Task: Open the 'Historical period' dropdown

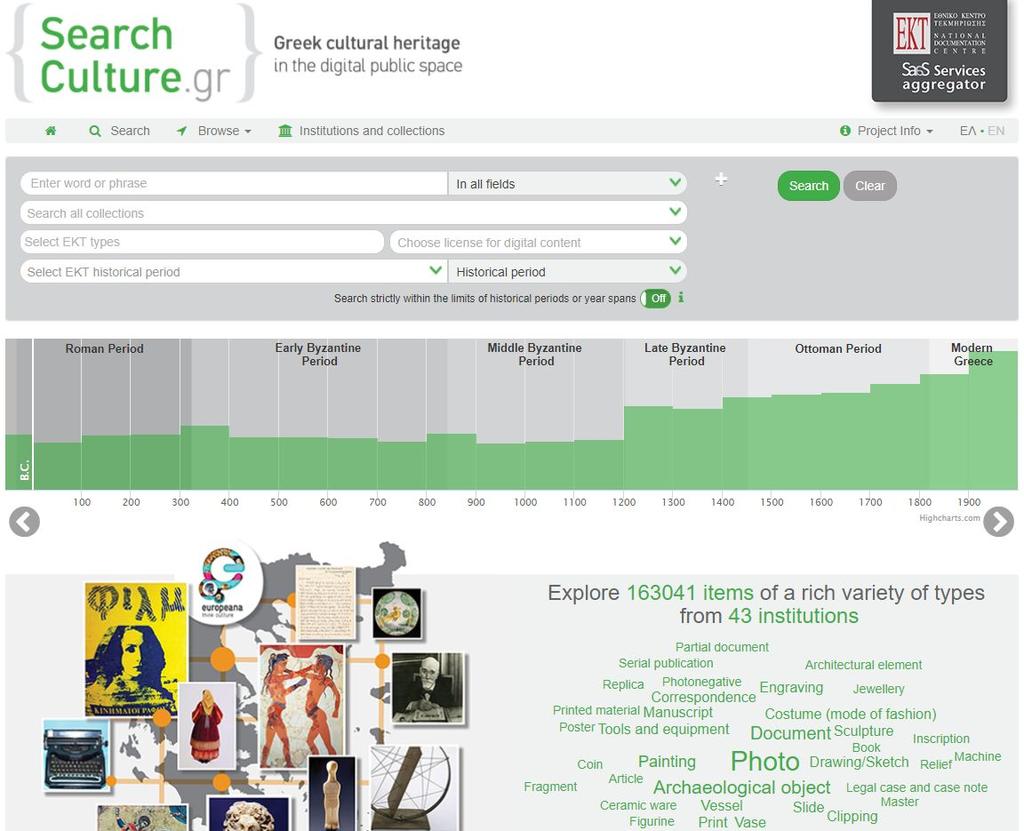Action: [568, 272]
